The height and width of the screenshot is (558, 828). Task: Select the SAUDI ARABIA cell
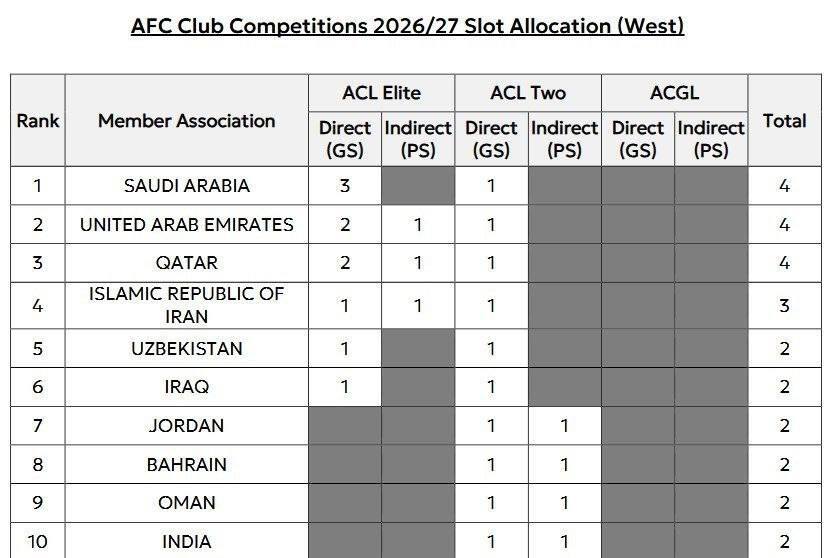pos(187,186)
